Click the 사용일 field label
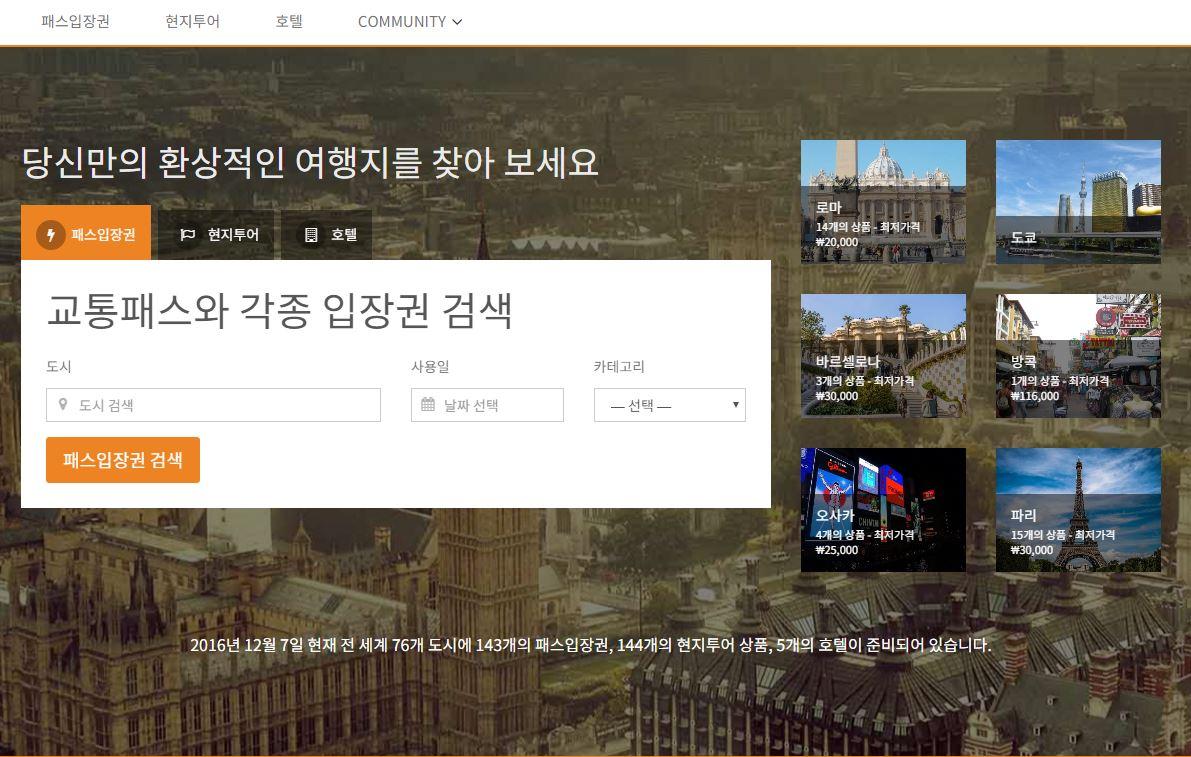The height and width of the screenshot is (757, 1191). [430, 366]
